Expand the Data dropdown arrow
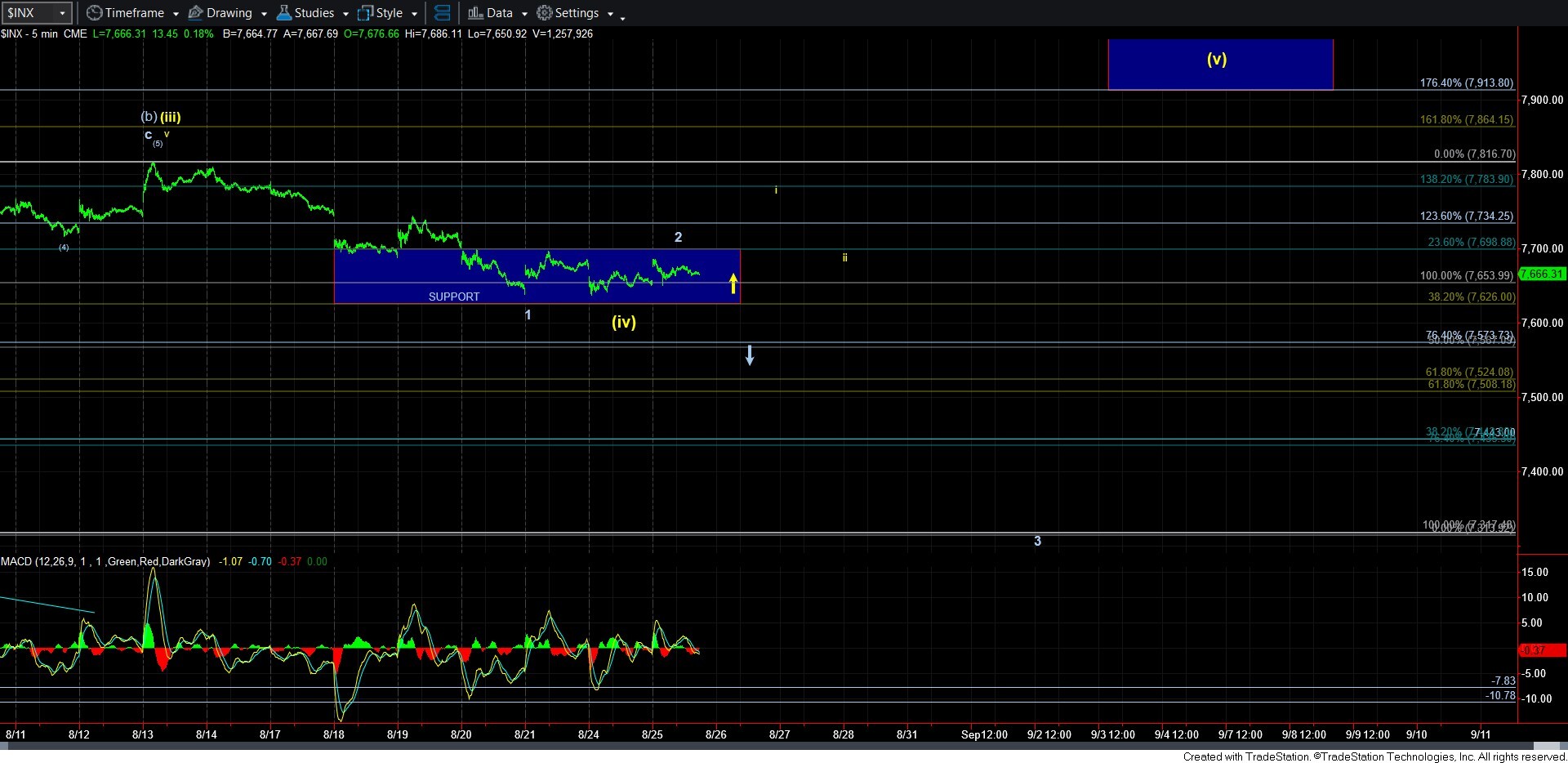 (524, 14)
